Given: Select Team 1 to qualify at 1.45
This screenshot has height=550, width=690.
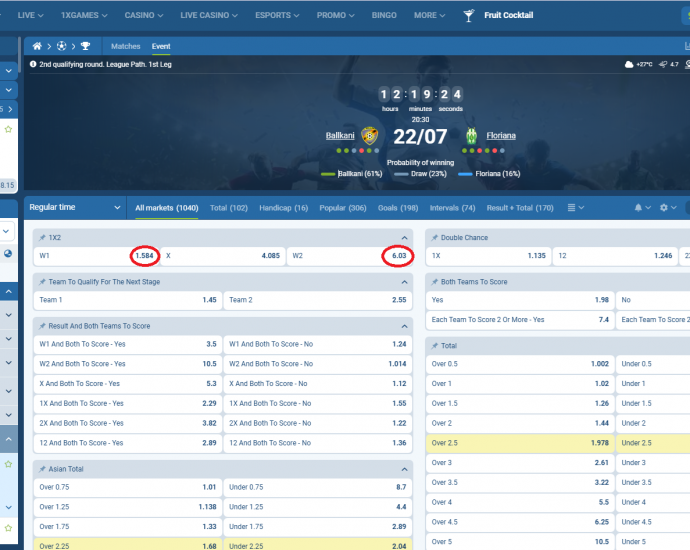Looking at the screenshot, I should pos(128,300).
